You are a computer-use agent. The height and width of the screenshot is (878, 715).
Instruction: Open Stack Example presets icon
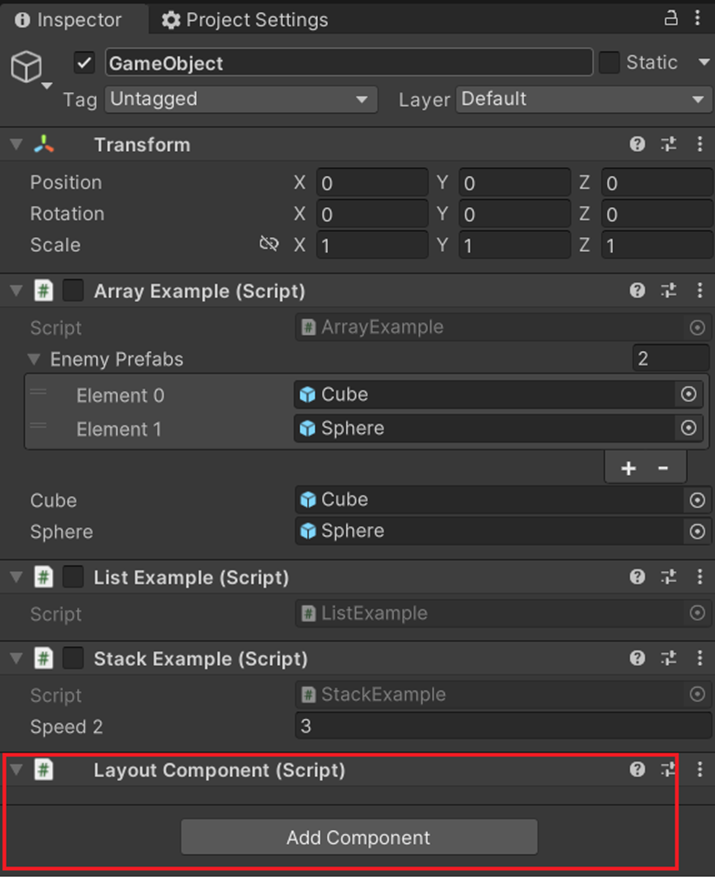click(x=669, y=658)
